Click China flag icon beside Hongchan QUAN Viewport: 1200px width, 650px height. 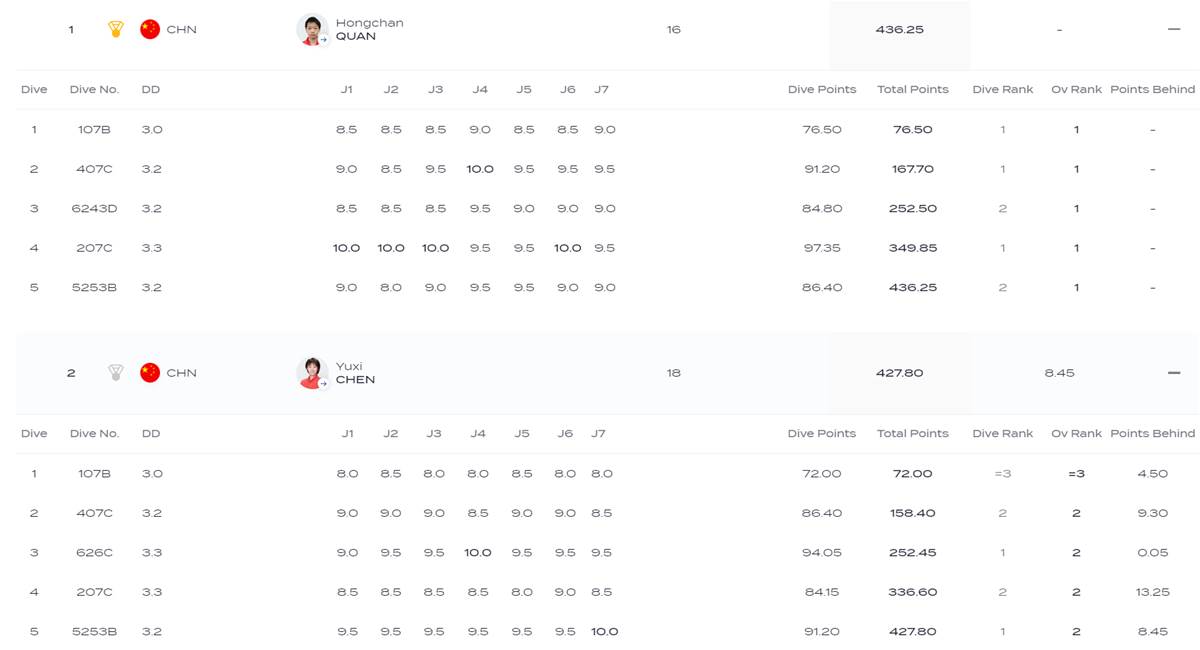click(x=150, y=29)
